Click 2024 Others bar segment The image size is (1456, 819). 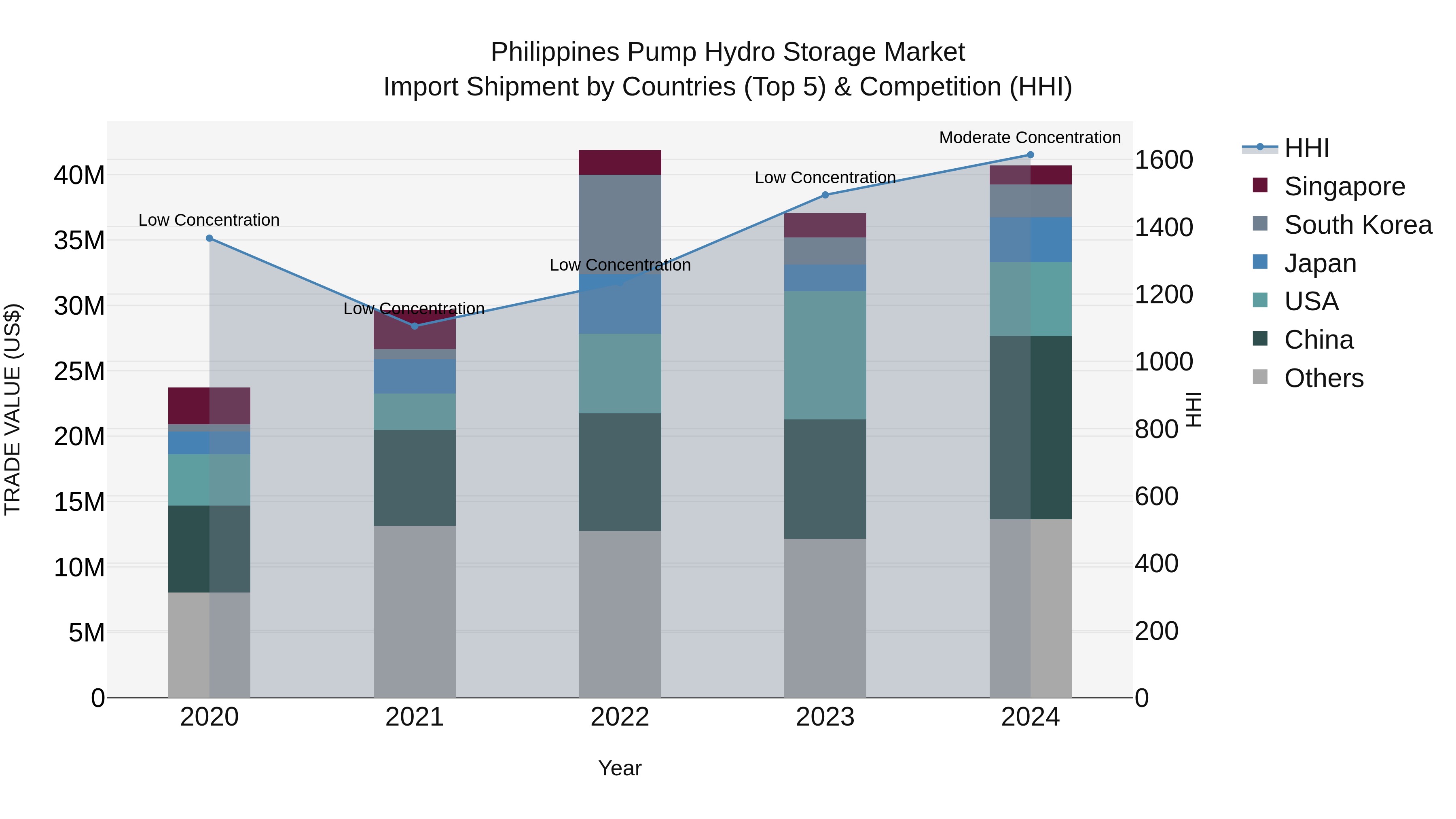point(1031,609)
